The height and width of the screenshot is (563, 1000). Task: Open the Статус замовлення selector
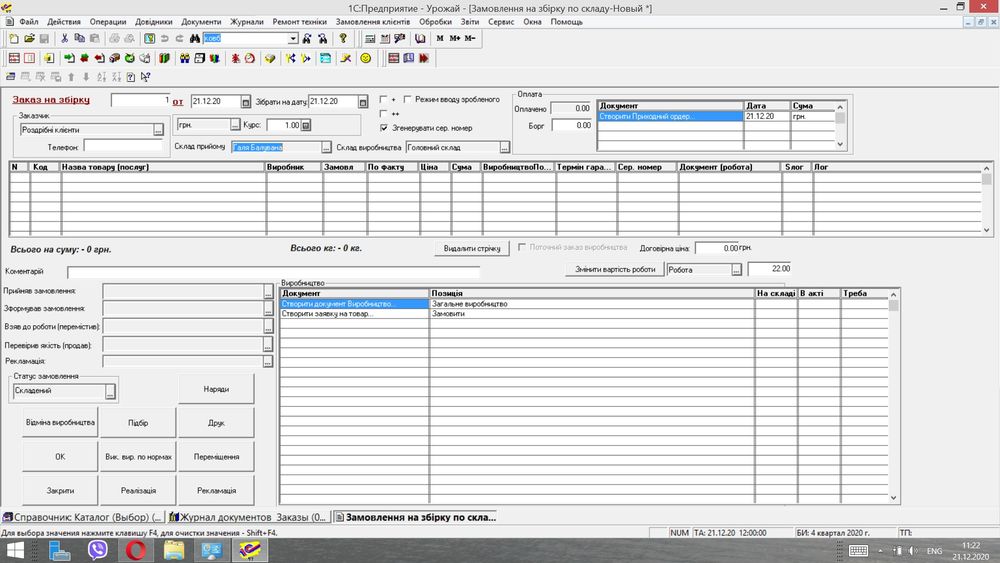(x=110, y=391)
